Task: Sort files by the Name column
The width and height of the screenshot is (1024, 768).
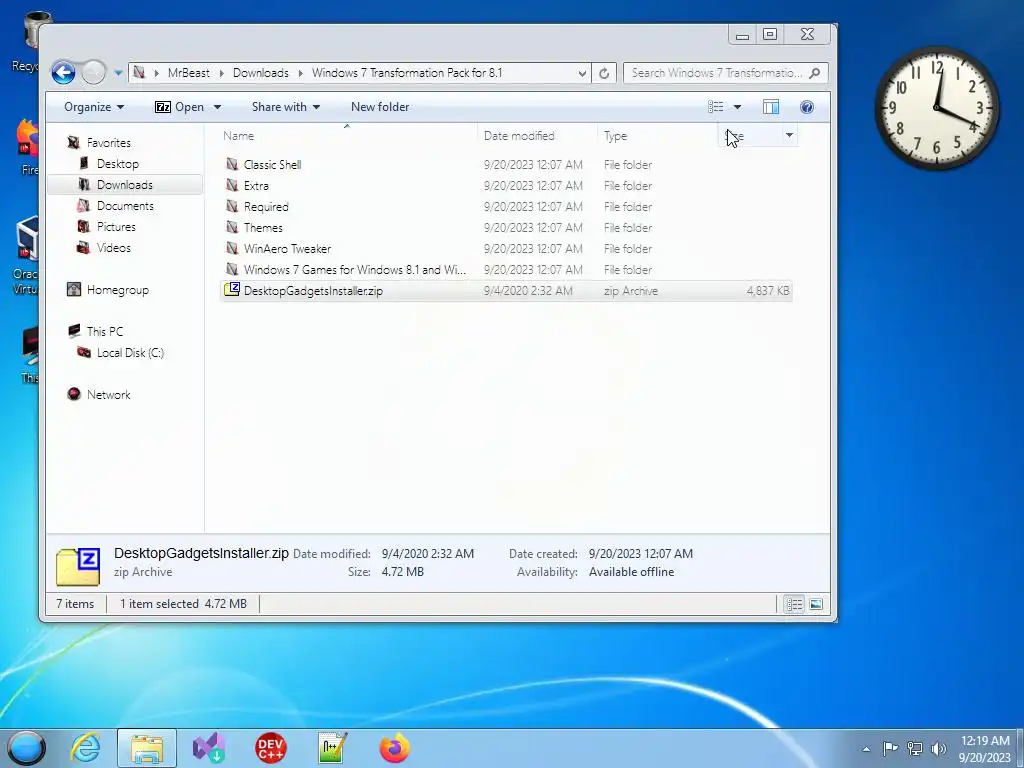Action: click(238, 136)
